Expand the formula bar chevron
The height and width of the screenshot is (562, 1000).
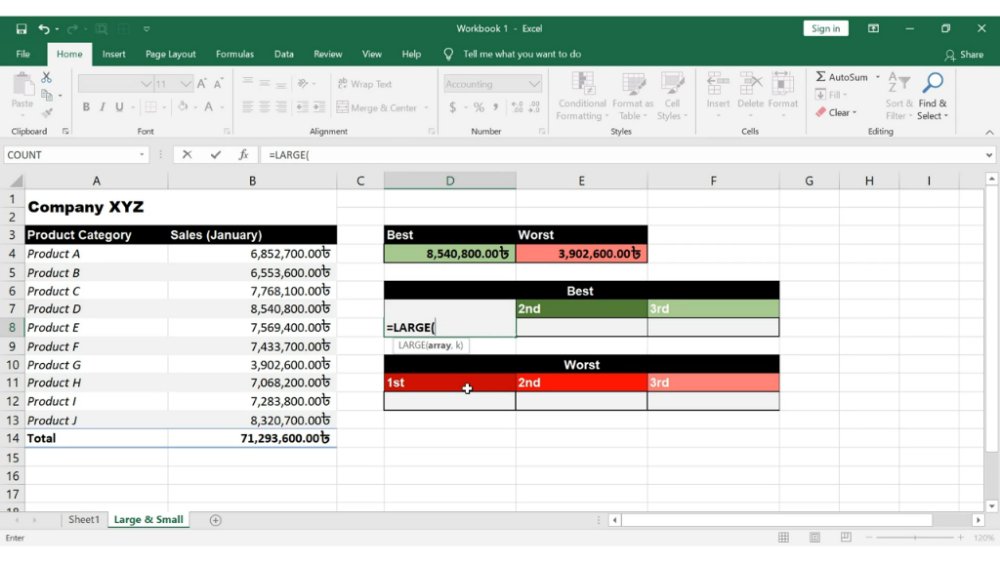click(x=989, y=155)
